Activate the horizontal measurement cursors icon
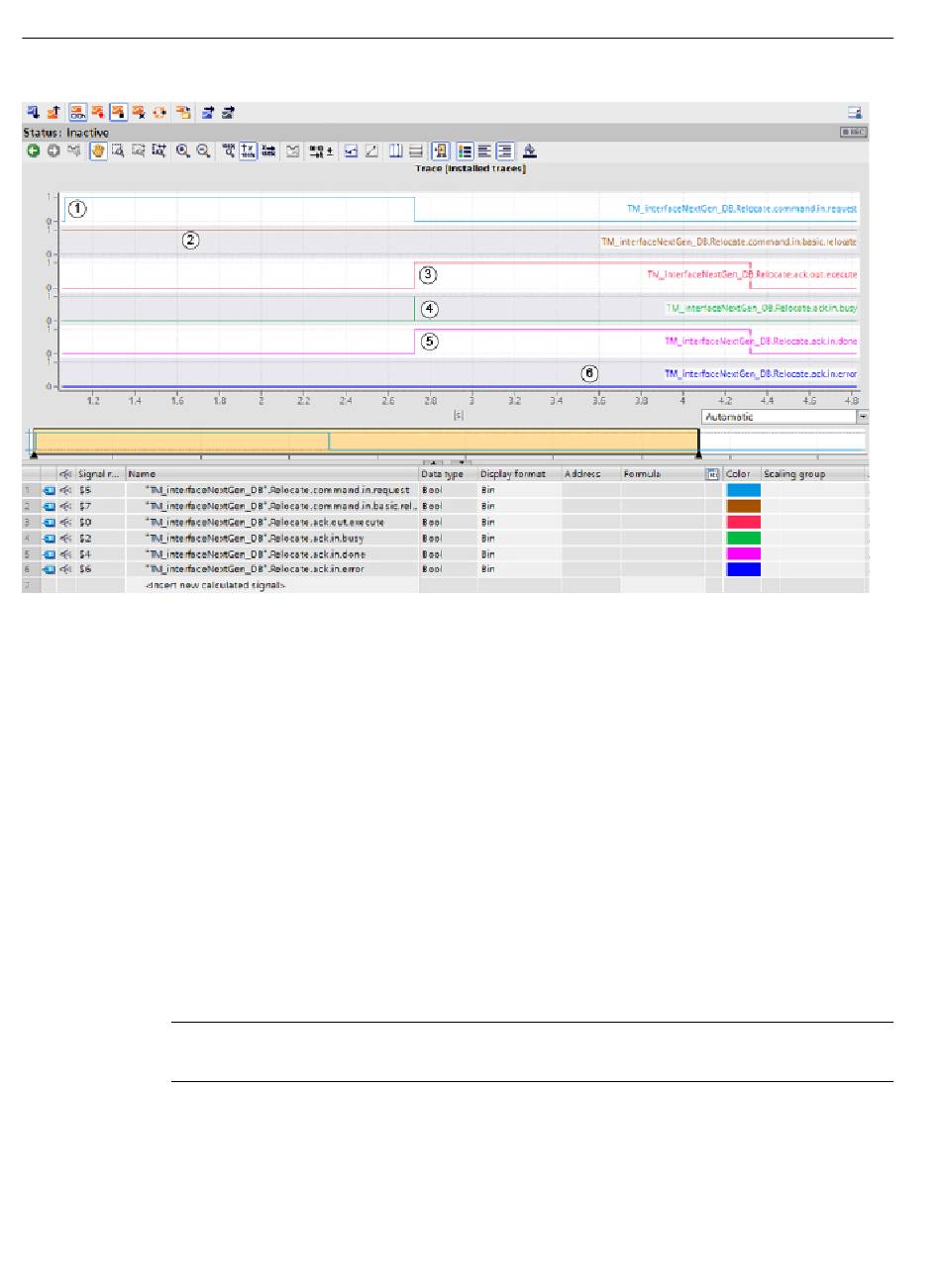941x1288 pixels. [x=416, y=151]
